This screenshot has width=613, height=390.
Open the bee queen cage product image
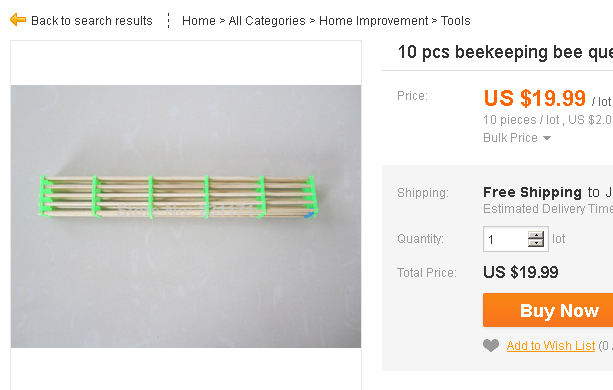coord(186,216)
